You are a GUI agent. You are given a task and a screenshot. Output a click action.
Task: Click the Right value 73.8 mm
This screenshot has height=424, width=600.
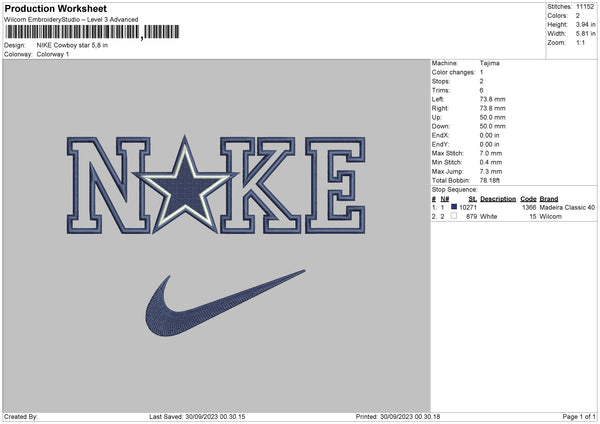pyautogui.click(x=492, y=108)
